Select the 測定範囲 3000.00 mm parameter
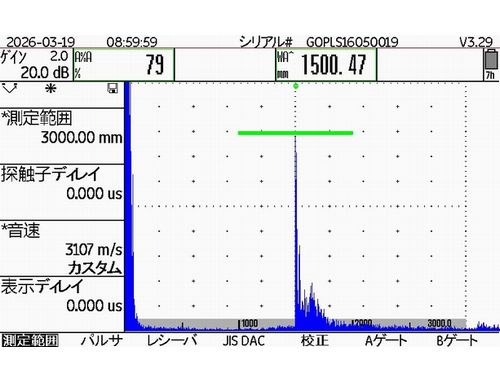 point(62,136)
